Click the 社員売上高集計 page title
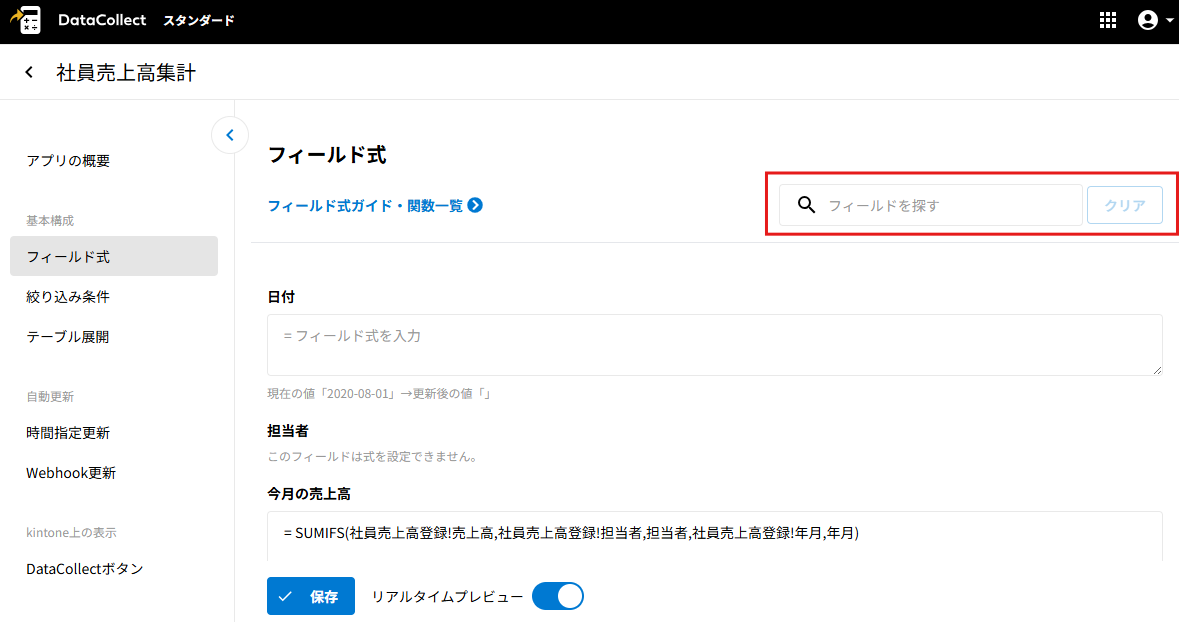Image resolution: width=1180 pixels, height=622 pixels. [126, 73]
